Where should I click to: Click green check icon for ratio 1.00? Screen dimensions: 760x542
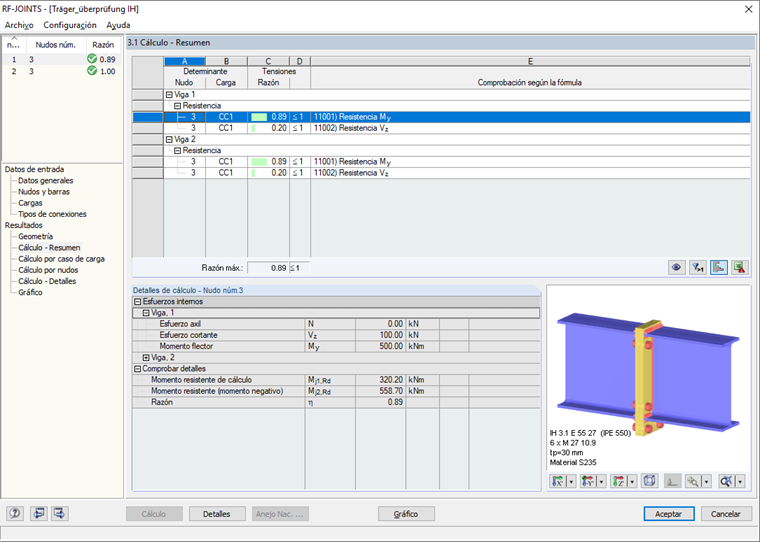tap(92, 71)
